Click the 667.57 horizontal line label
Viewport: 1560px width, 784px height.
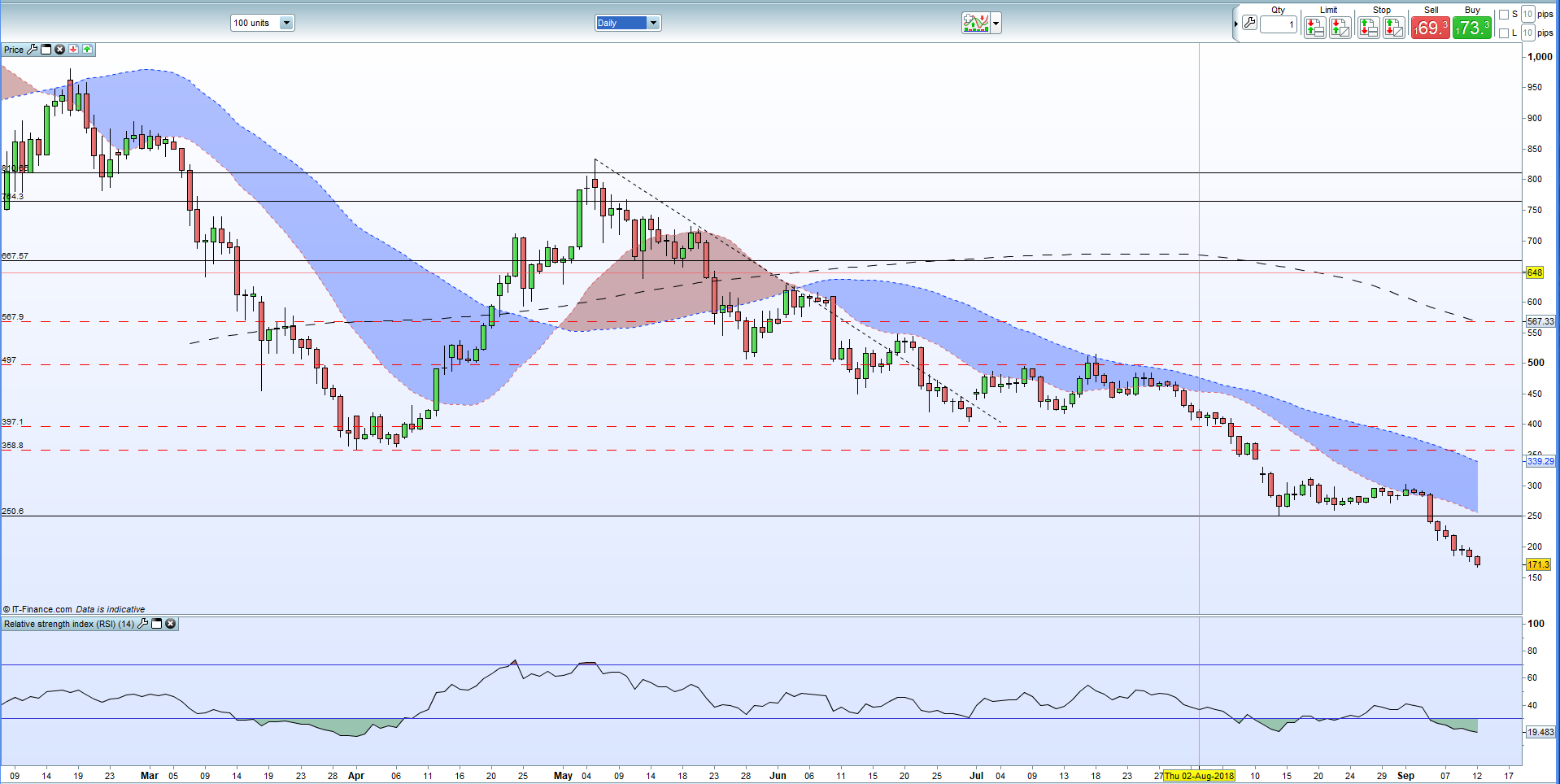tap(15, 255)
